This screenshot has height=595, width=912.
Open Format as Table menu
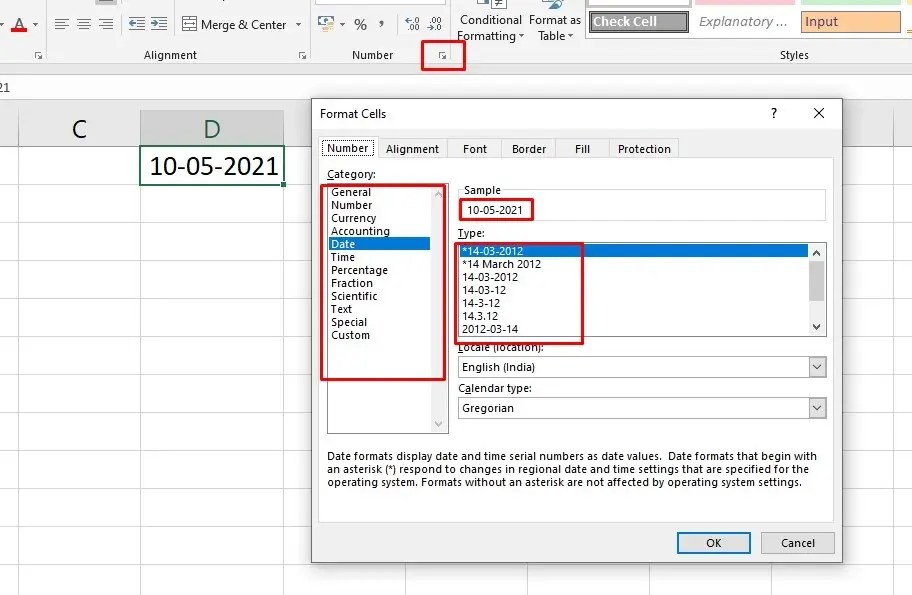555,27
